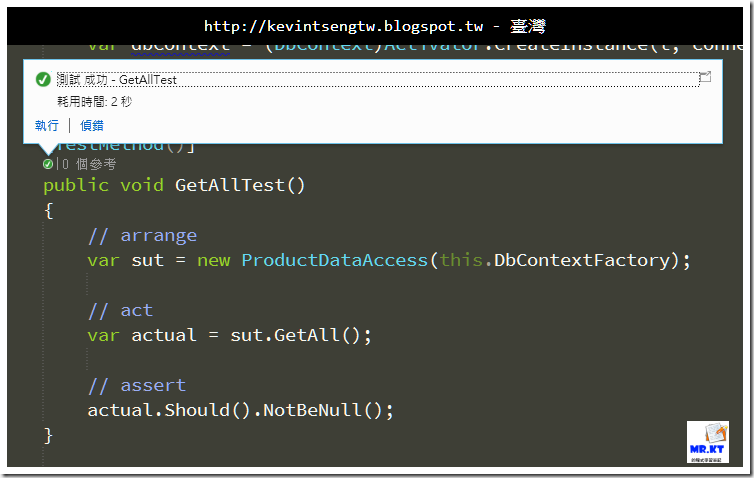Open the popup's pop-out window icon

point(705,77)
